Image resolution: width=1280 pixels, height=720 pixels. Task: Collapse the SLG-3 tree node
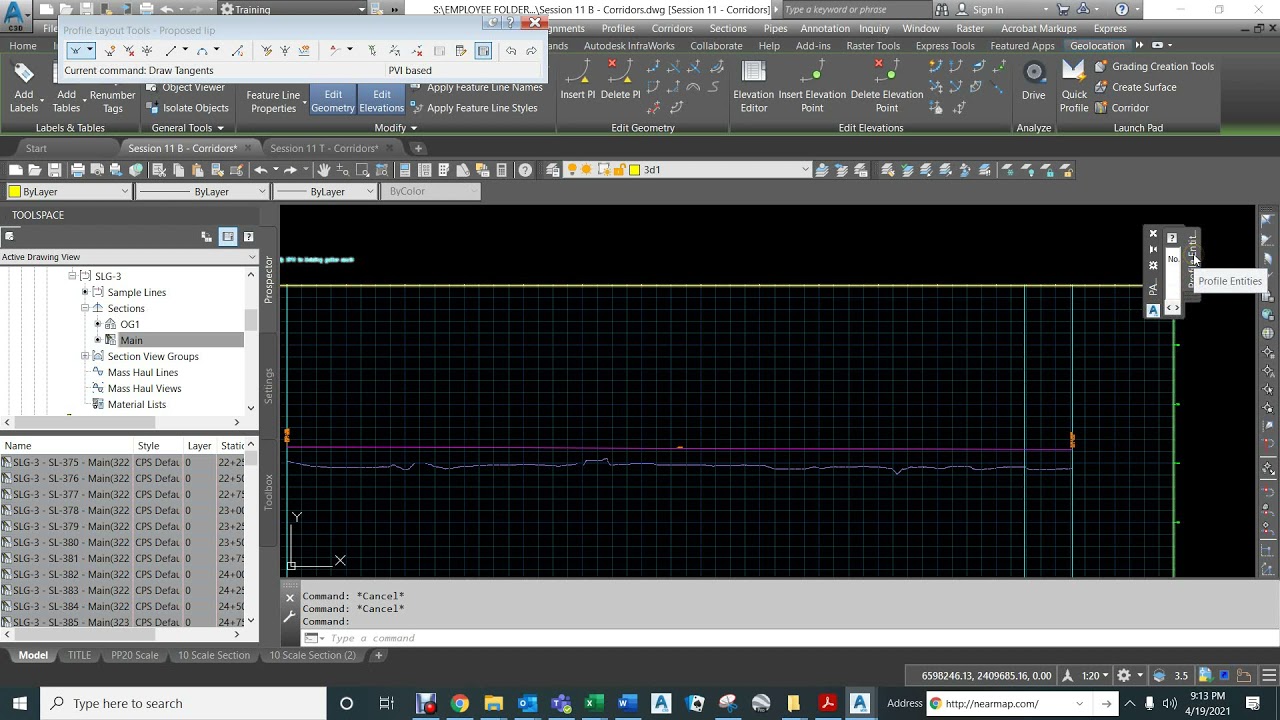(x=72, y=276)
